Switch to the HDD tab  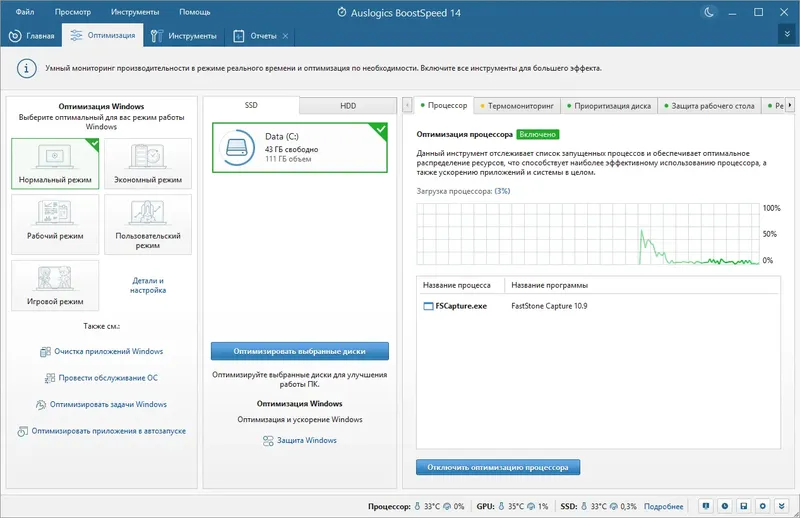(x=348, y=106)
